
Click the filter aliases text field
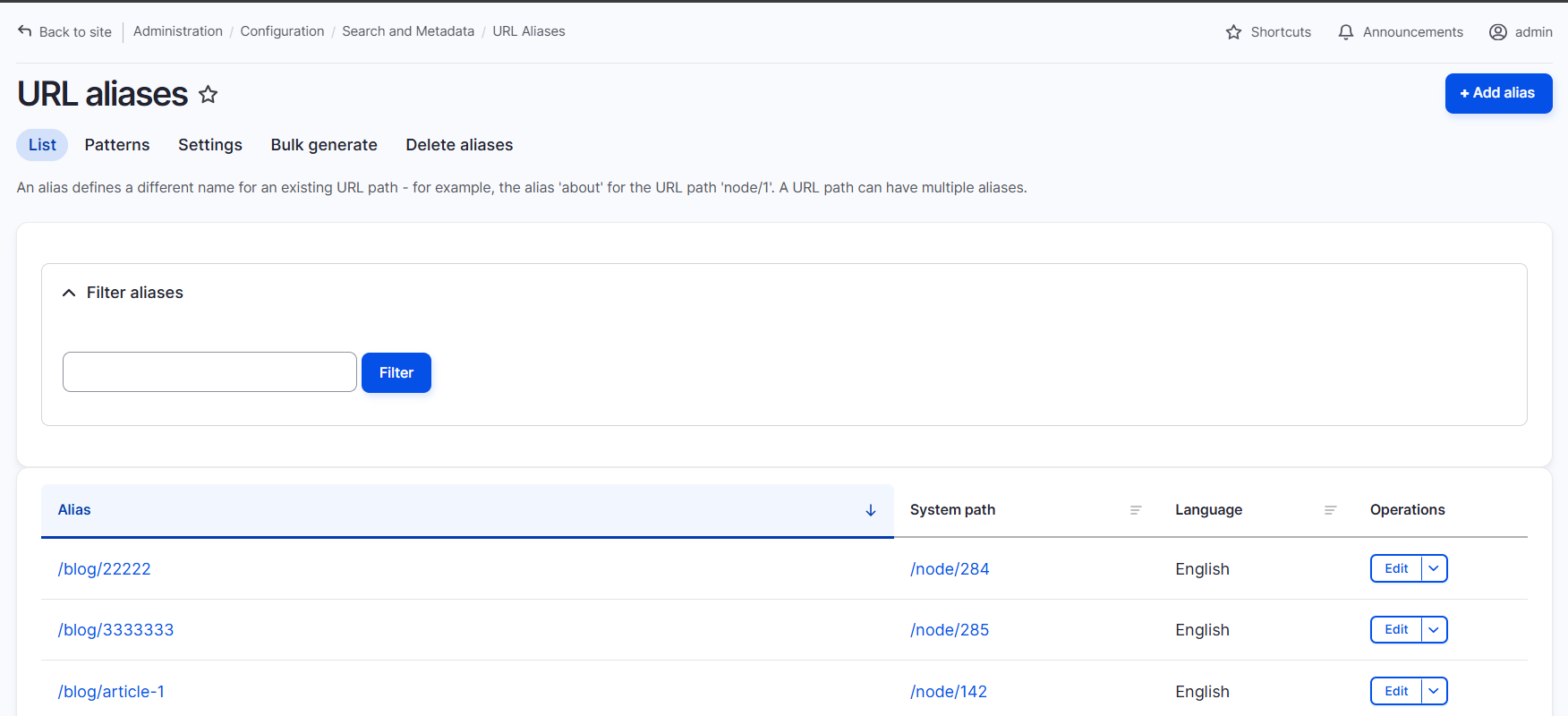[x=209, y=371]
